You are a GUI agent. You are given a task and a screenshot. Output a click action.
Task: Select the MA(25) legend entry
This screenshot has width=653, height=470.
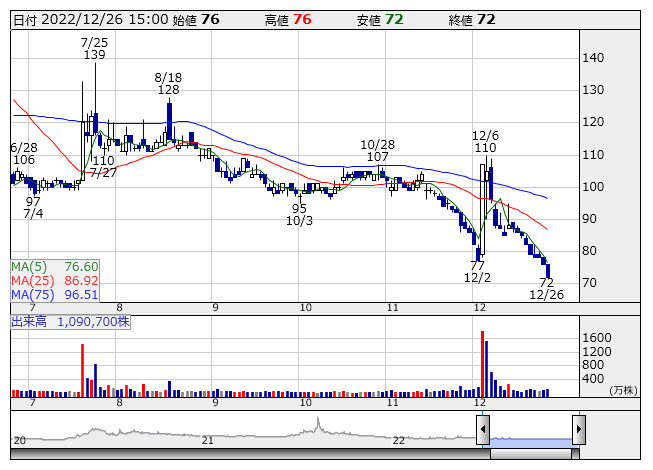pos(55,281)
